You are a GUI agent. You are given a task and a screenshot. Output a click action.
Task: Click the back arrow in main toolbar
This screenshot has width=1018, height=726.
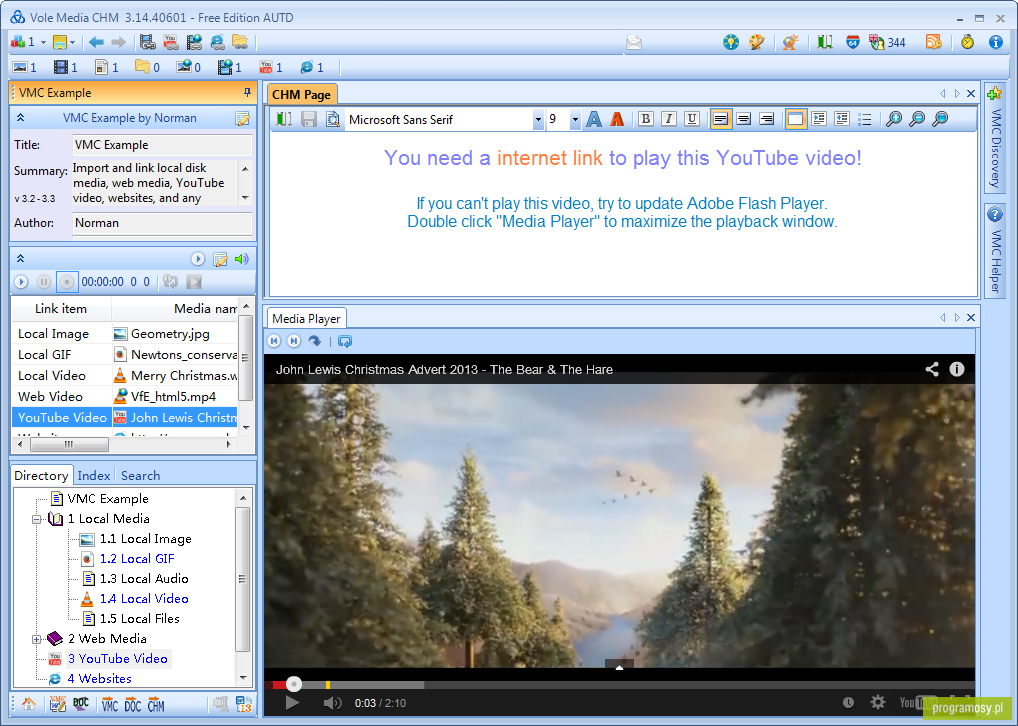coord(96,42)
